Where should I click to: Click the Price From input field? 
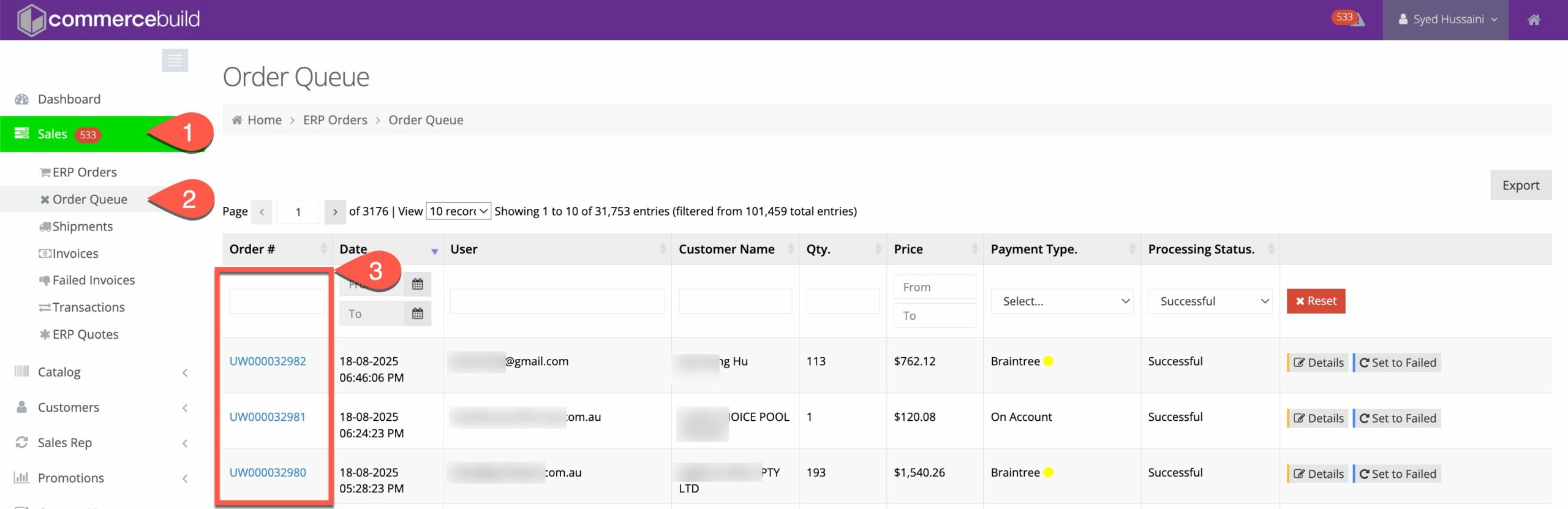(934, 287)
